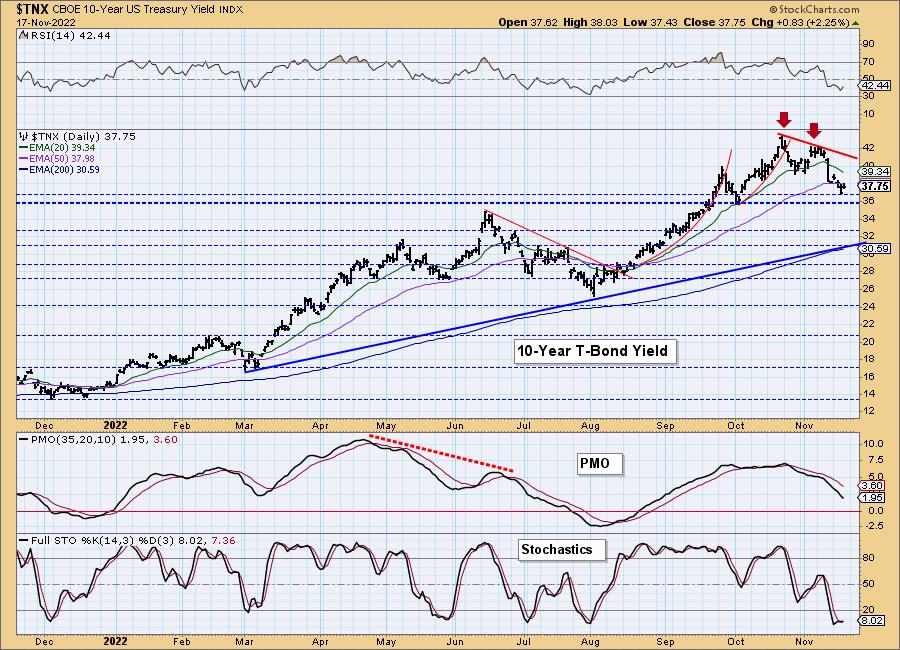Screen dimensions: 900x650
Task: Click the High 38.03 header value
Action: click(591, 22)
